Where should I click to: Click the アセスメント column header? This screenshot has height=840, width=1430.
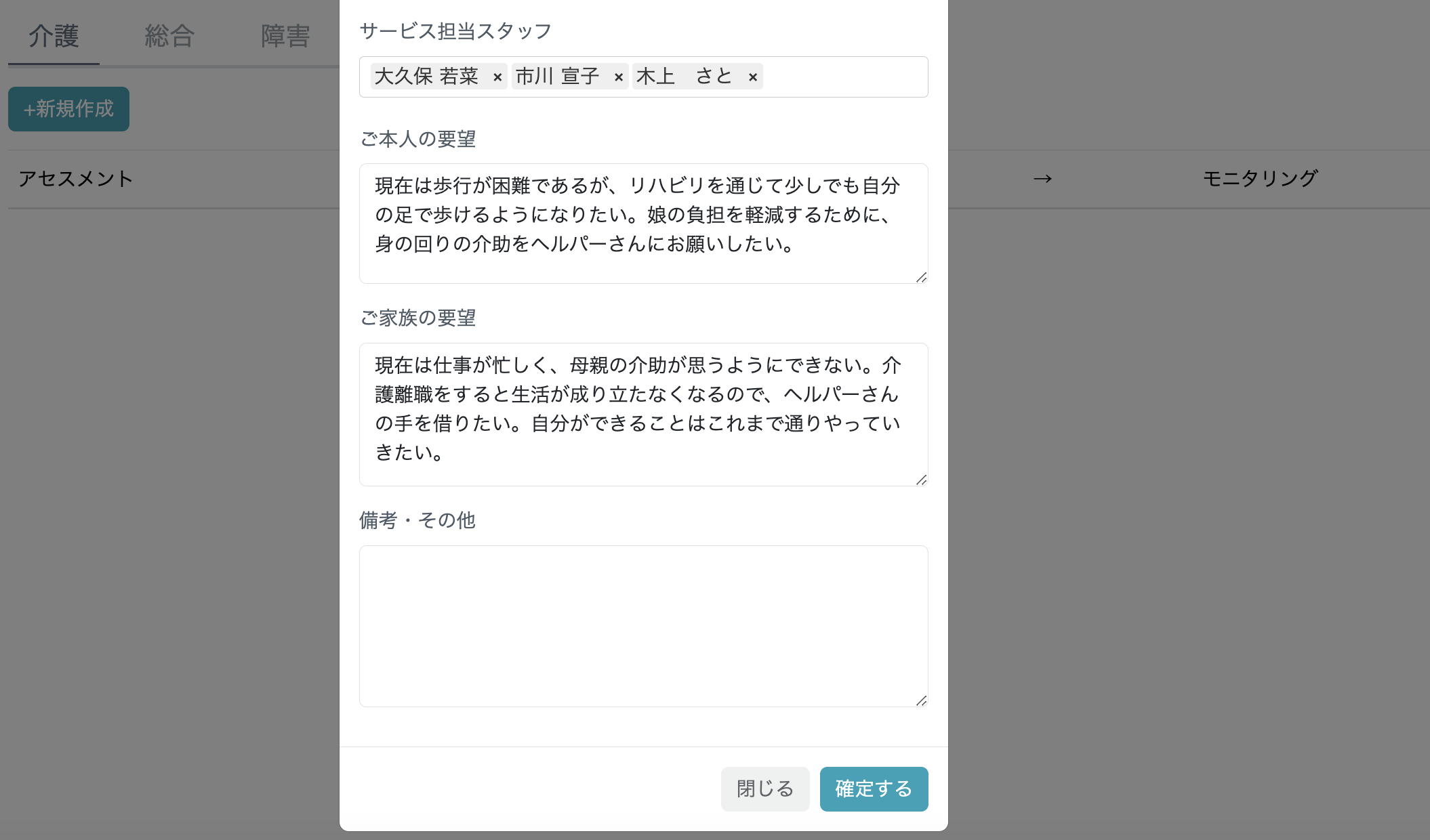[x=77, y=179]
